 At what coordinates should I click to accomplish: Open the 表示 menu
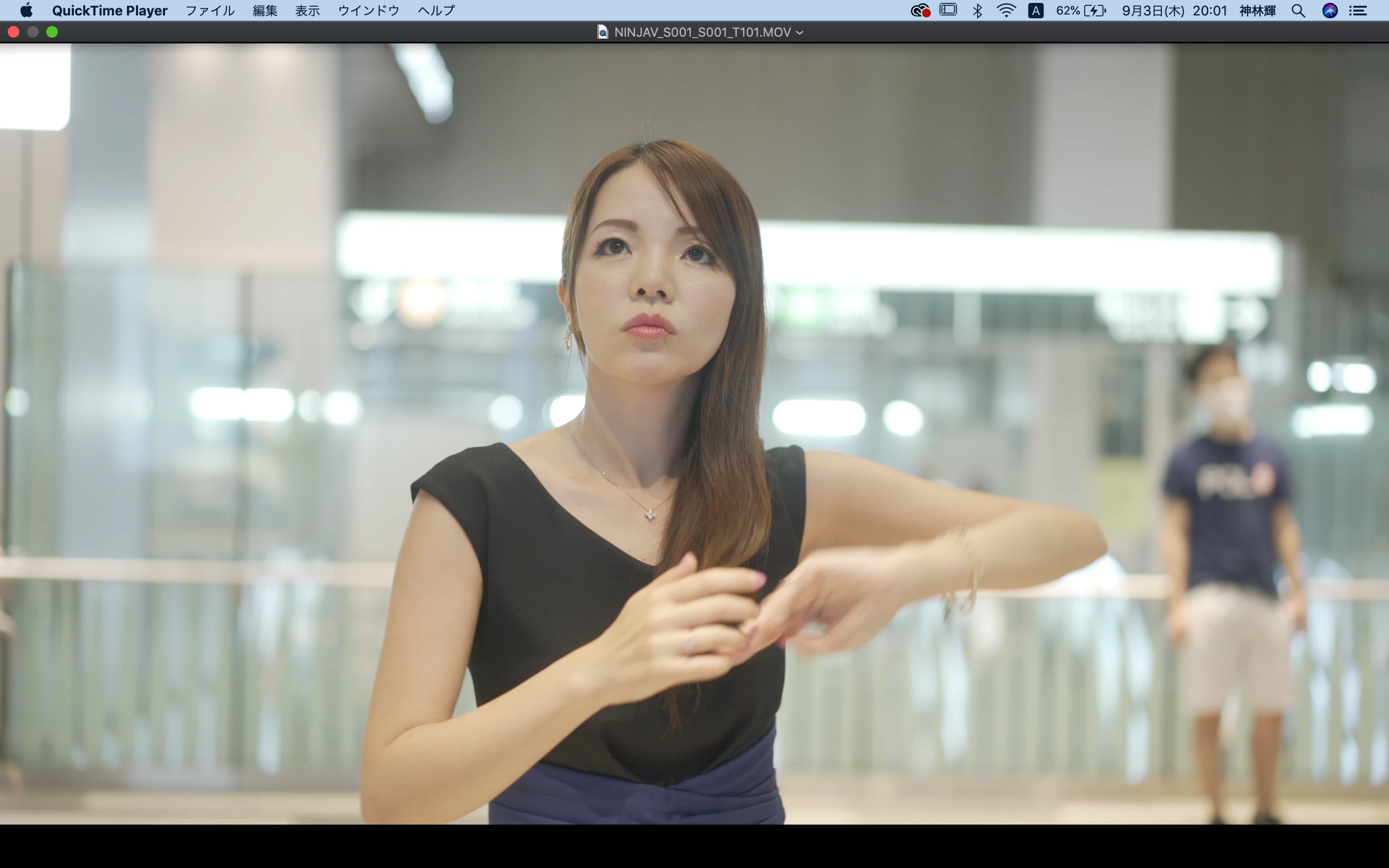coord(308,10)
